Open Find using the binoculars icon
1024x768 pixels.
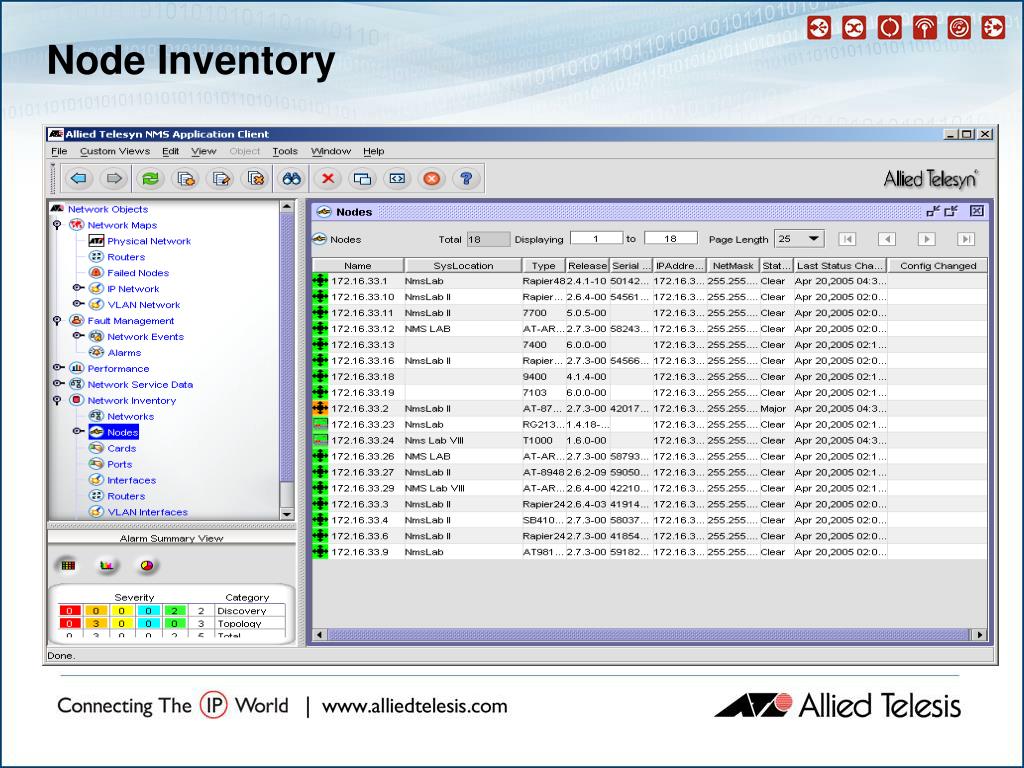[291, 178]
